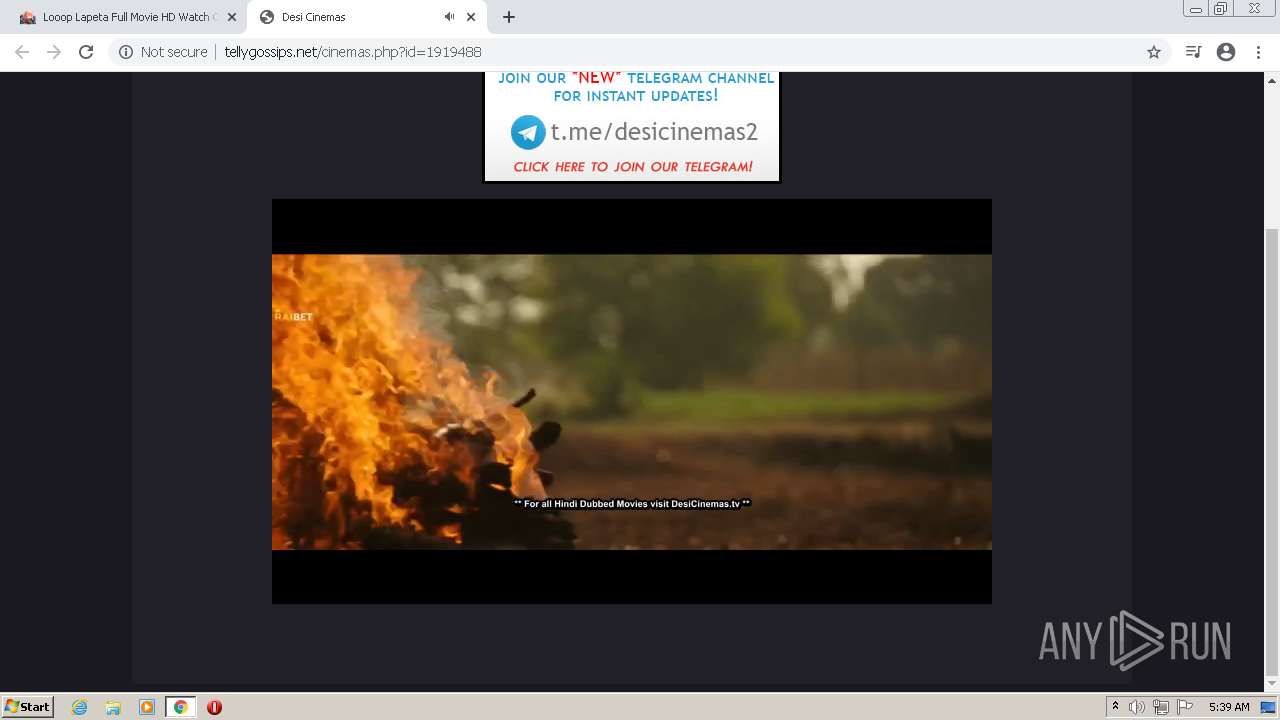The height and width of the screenshot is (720, 1280).
Task: Close the Looop Lapeta tab
Action: pos(232,17)
